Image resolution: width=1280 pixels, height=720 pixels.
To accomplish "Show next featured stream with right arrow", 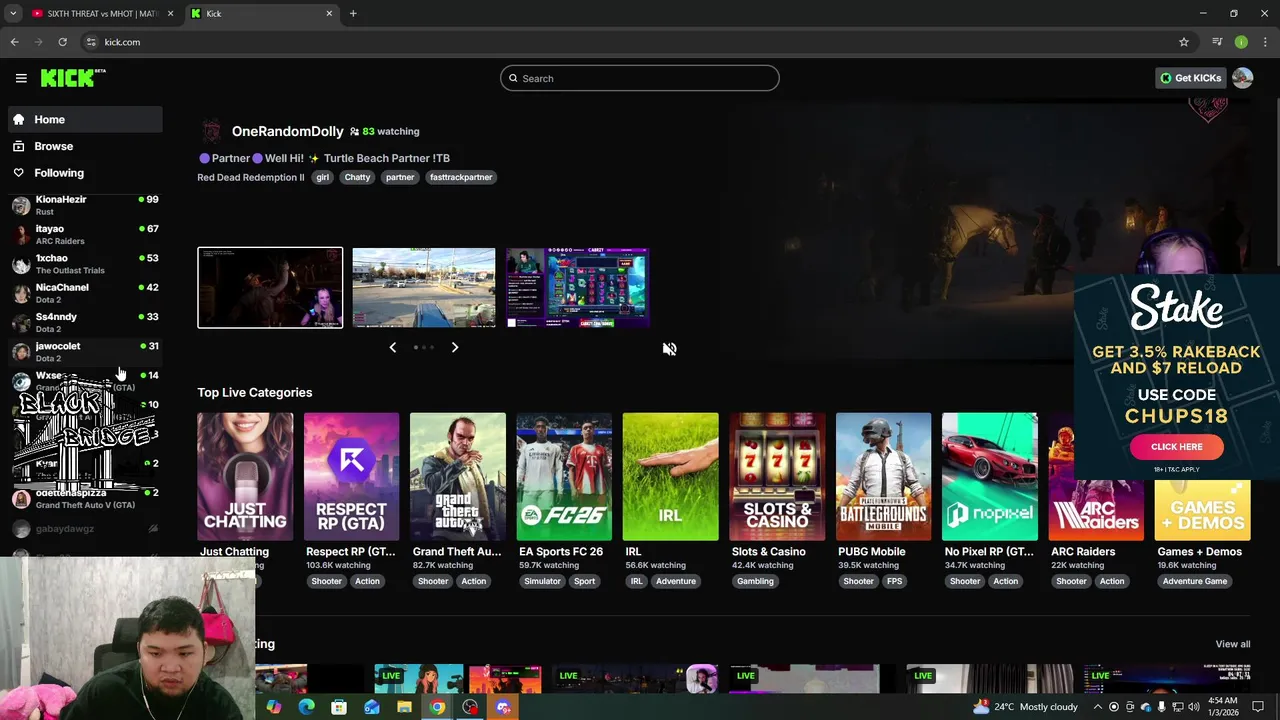I will [455, 347].
